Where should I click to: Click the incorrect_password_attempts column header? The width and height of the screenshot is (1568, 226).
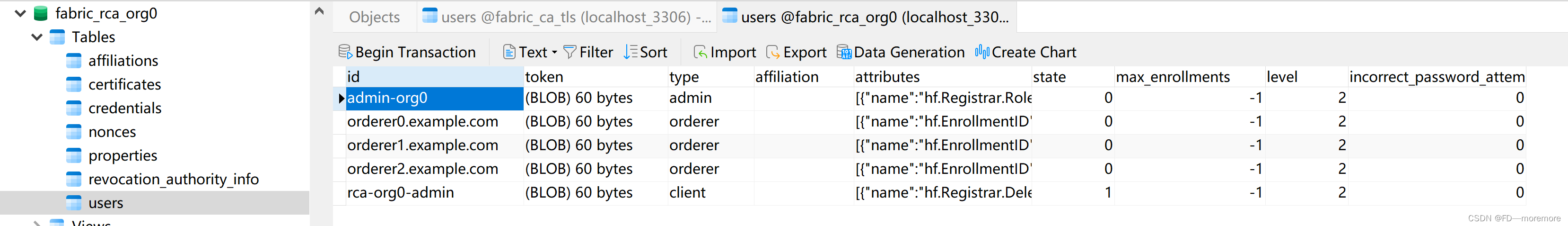pos(1437,77)
